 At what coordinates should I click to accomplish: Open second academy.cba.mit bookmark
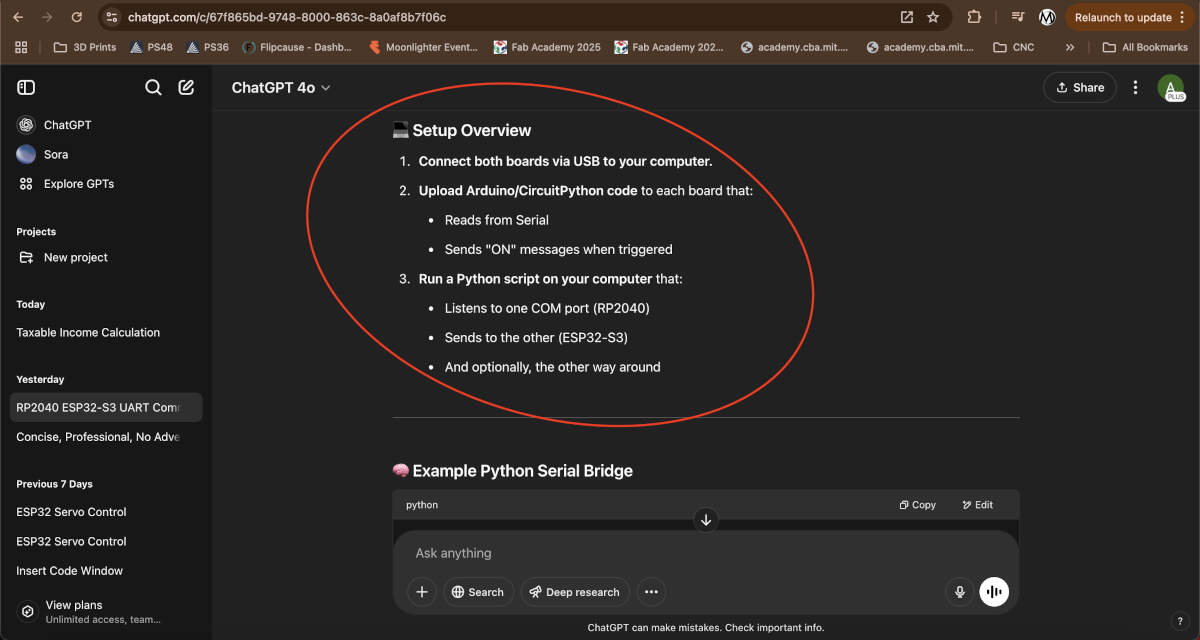point(920,47)
